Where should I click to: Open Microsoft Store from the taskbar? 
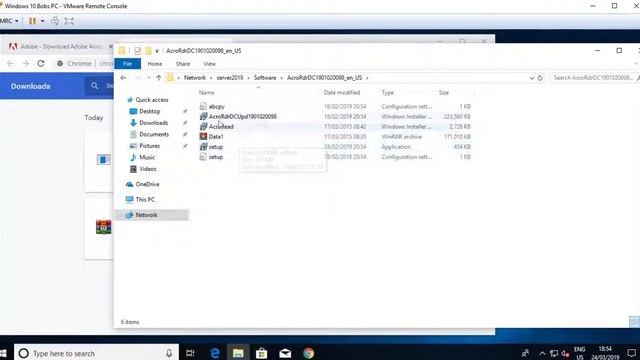pos(261,353)
